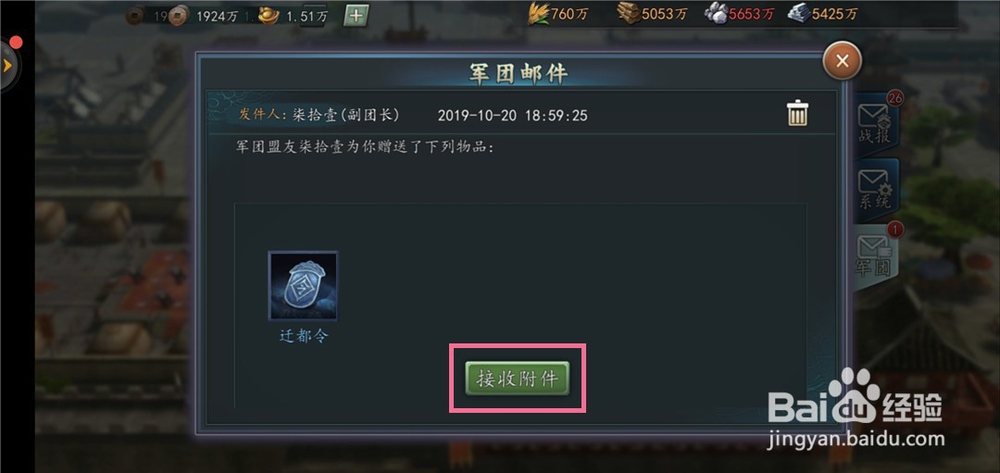Close the 军团邮件 dialog
Image resolution: width=1000 pixels, height=473 pixels.
[x=842, y=61]
